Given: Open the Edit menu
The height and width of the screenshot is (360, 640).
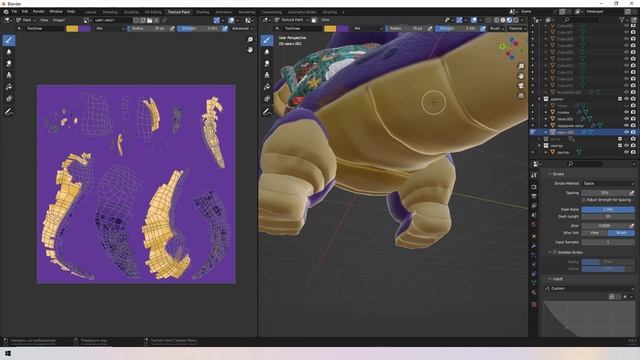Looking at the screenshot, I should point(25,11).
